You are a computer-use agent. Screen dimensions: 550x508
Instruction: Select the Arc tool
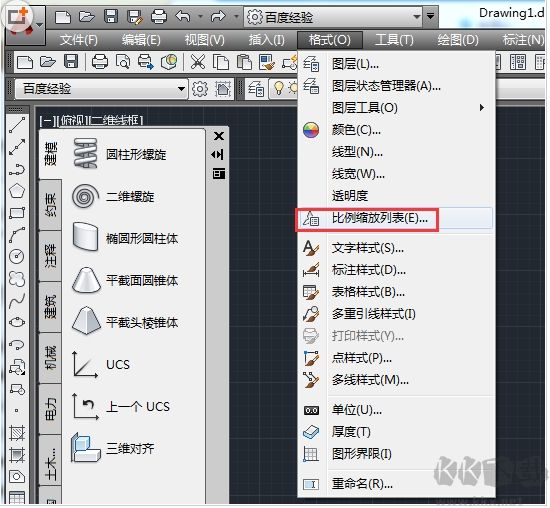[17, 235]
